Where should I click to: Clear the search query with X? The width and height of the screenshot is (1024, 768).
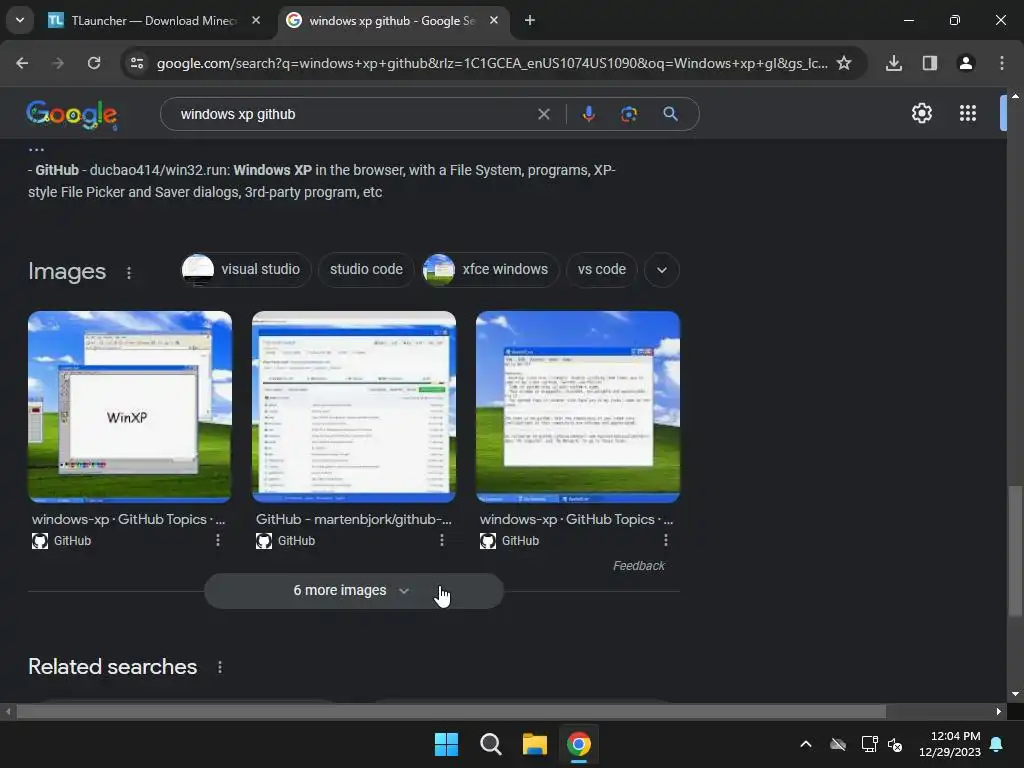pos(543,114)
